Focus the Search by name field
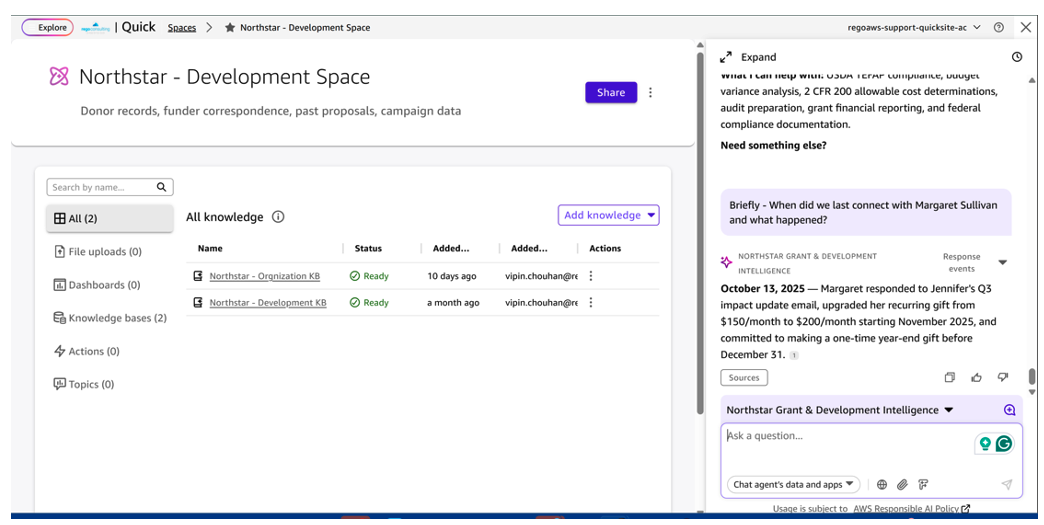1044x525 pixels. click(x=110, y=187)
